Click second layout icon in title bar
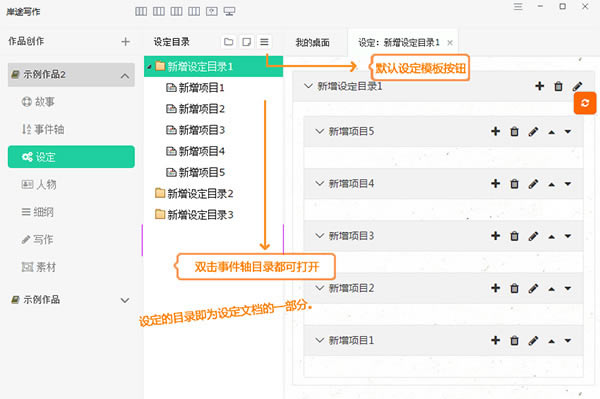 pos(159,11)
